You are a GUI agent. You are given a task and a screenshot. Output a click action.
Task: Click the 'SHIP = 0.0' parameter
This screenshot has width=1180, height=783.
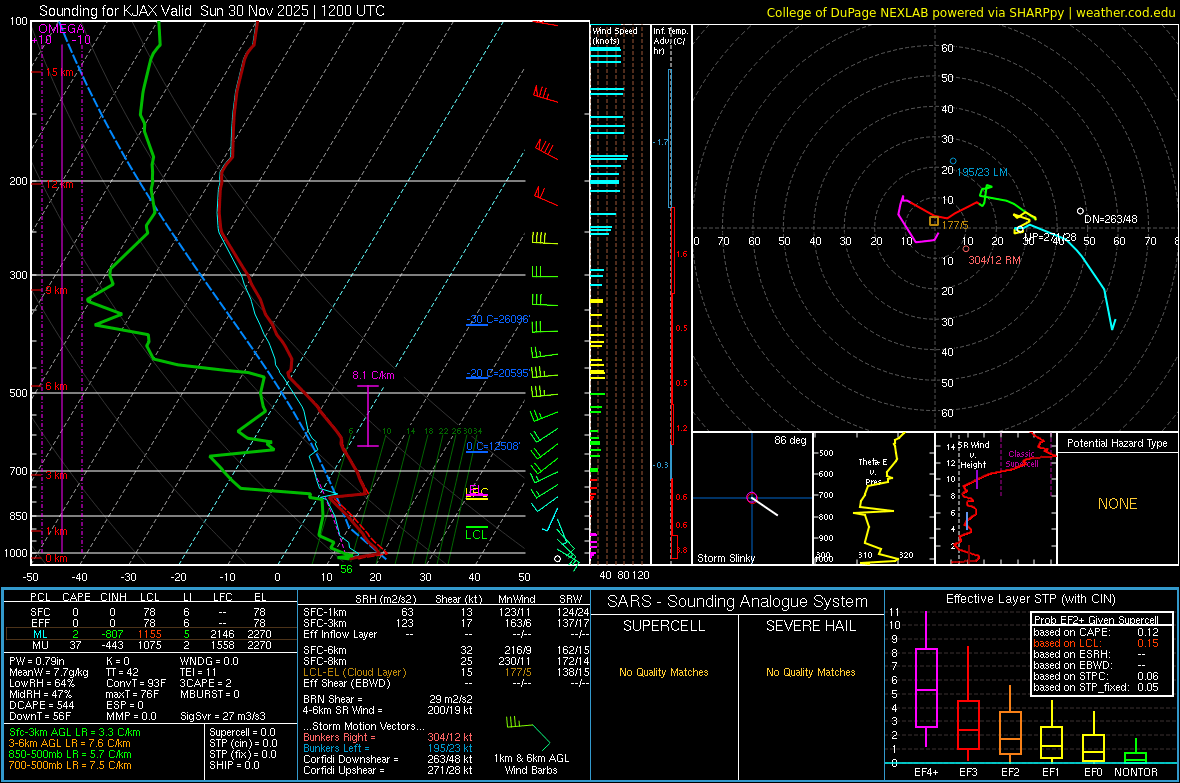tap(234, 765)
